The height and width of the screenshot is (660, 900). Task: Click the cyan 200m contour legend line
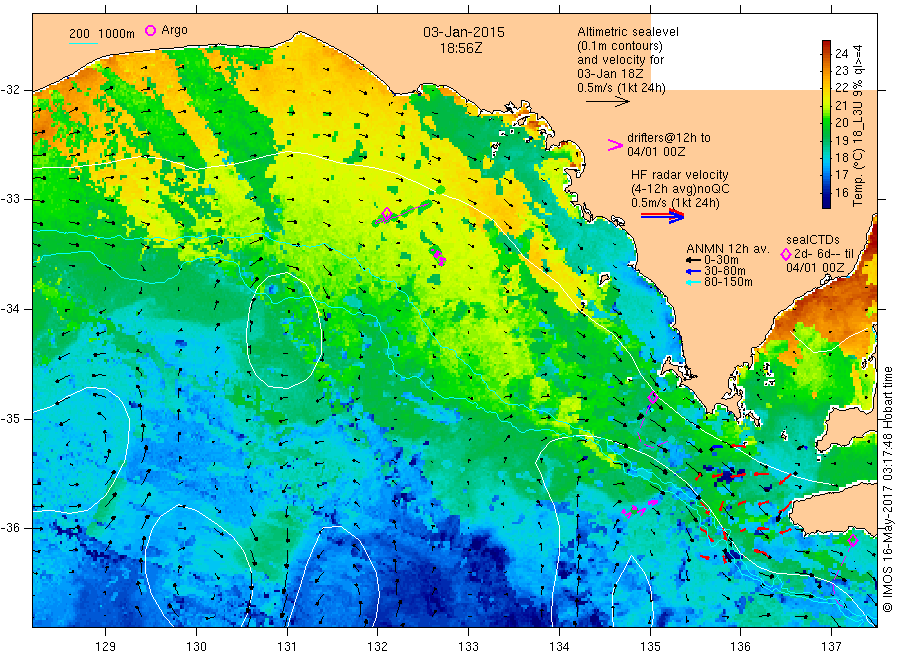(x=83, y=43)
